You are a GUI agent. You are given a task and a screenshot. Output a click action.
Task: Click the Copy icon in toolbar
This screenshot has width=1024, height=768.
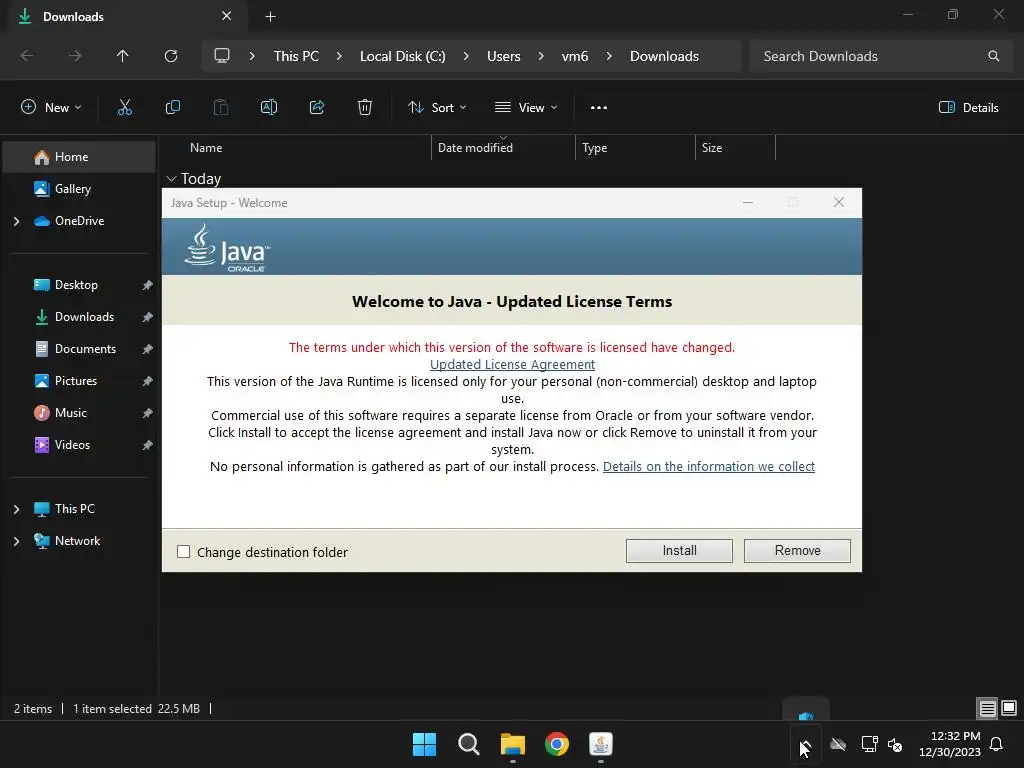click(x=173, y=108)
